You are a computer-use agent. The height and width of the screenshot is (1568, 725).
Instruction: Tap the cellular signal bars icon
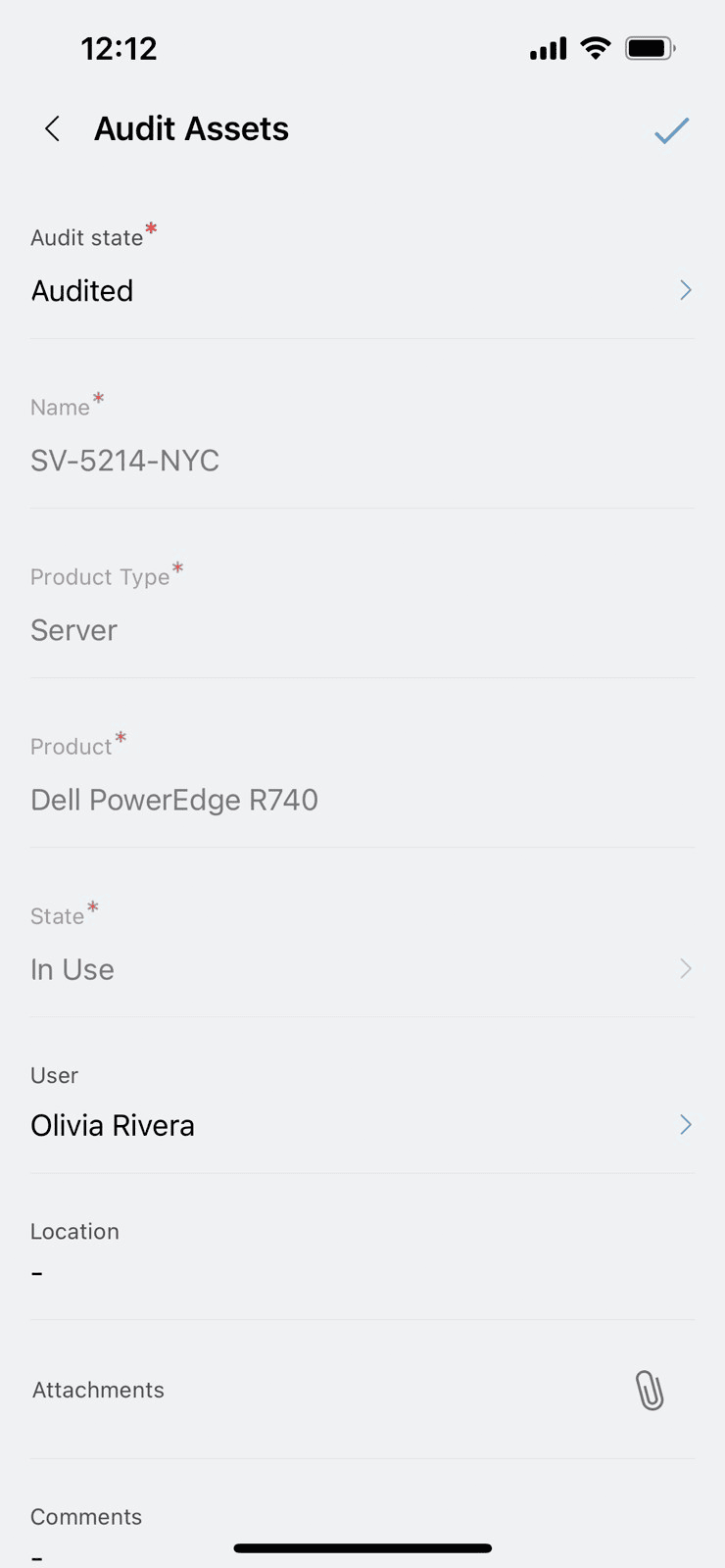[548, 49]
